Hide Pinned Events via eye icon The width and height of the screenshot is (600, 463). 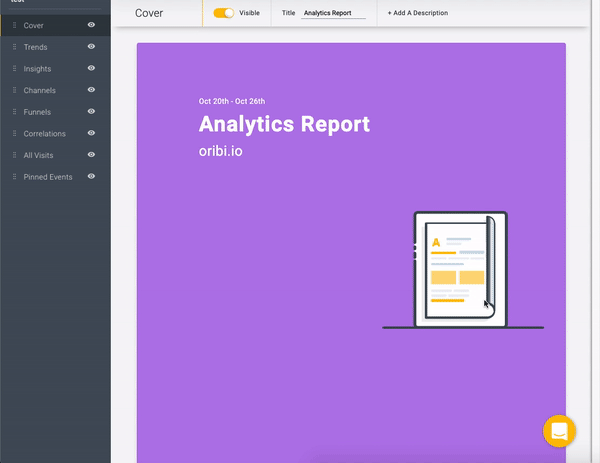(91, 176)
